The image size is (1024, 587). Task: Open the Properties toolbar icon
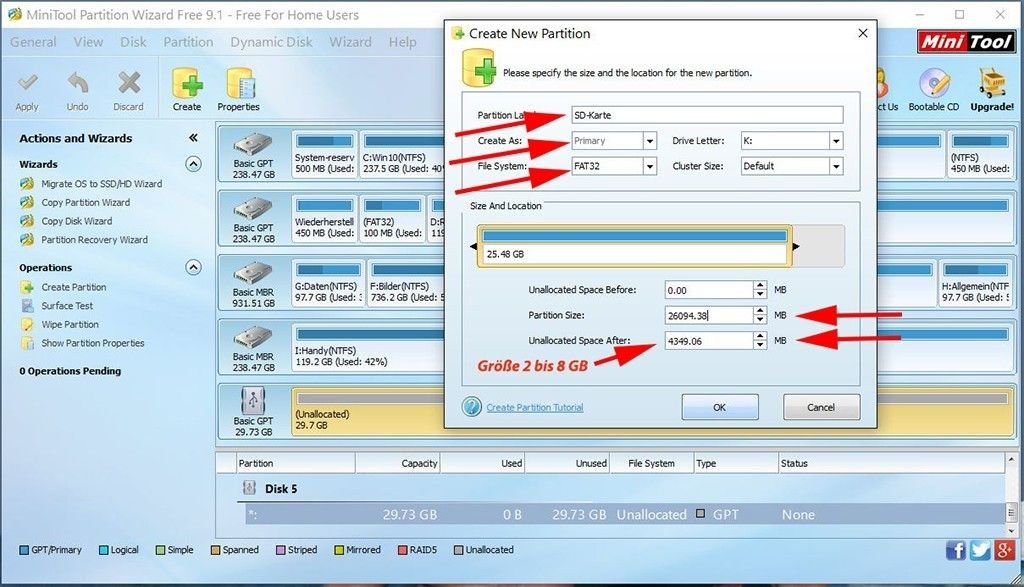tap(239, 84)
